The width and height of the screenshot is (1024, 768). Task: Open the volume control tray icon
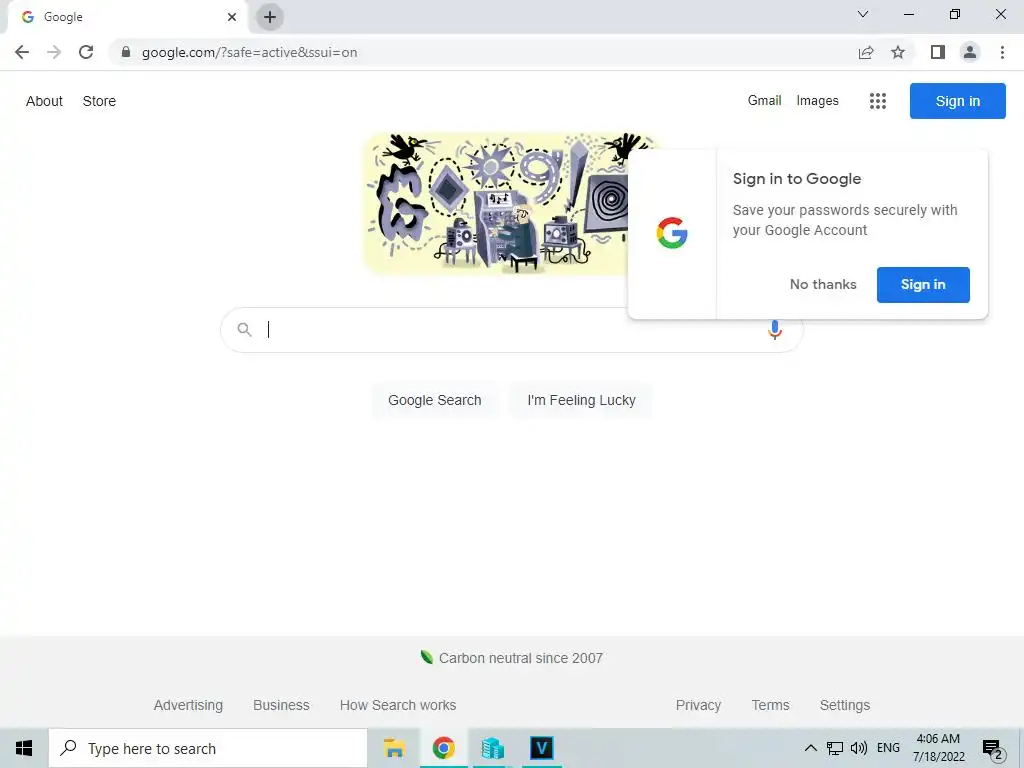coord(859,748)
